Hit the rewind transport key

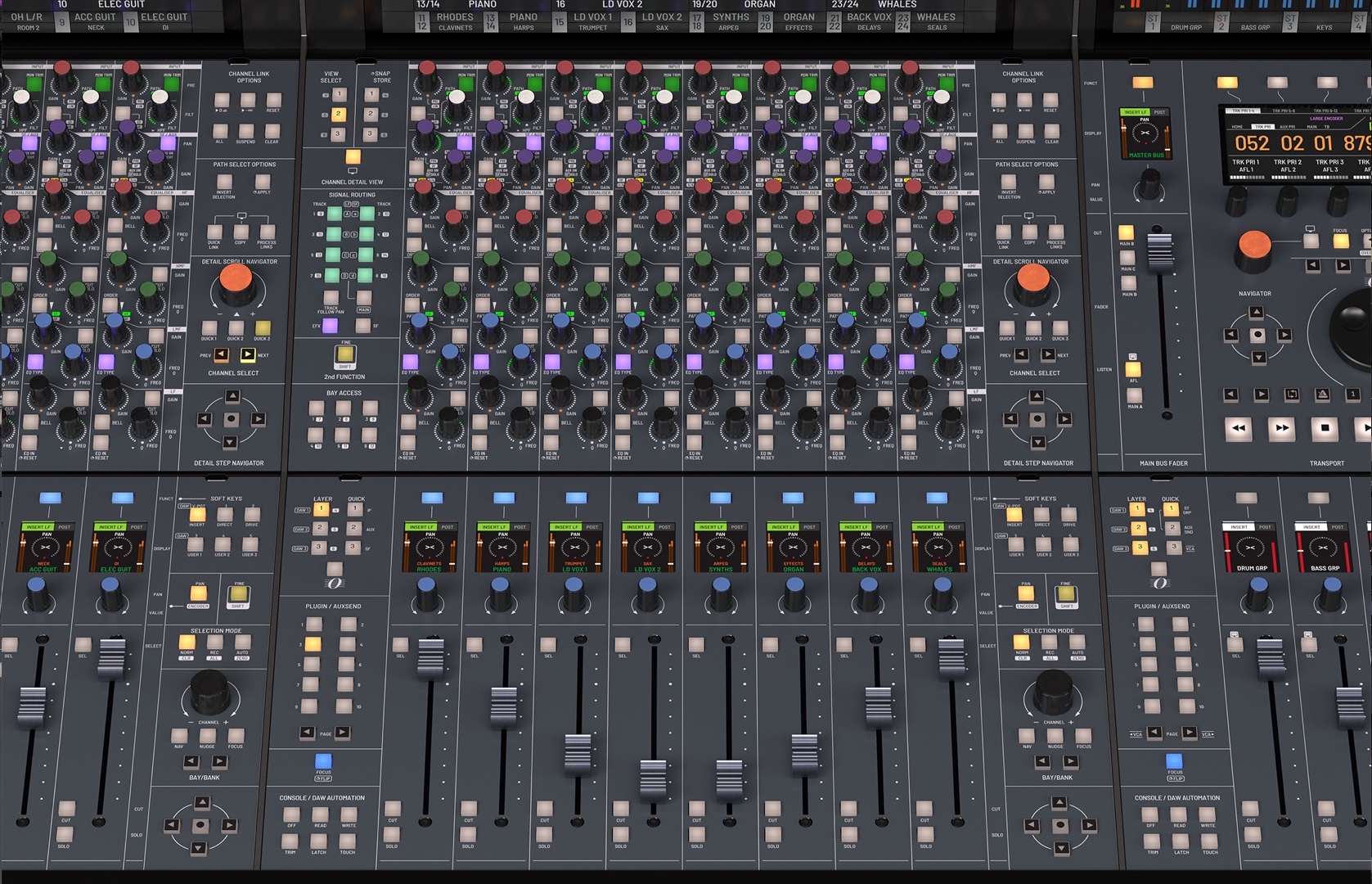coord(1239,428)
